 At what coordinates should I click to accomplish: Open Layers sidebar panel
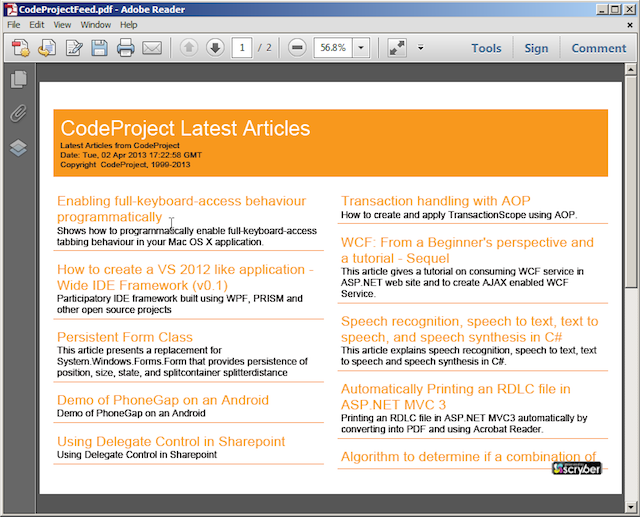coord(18,148)
